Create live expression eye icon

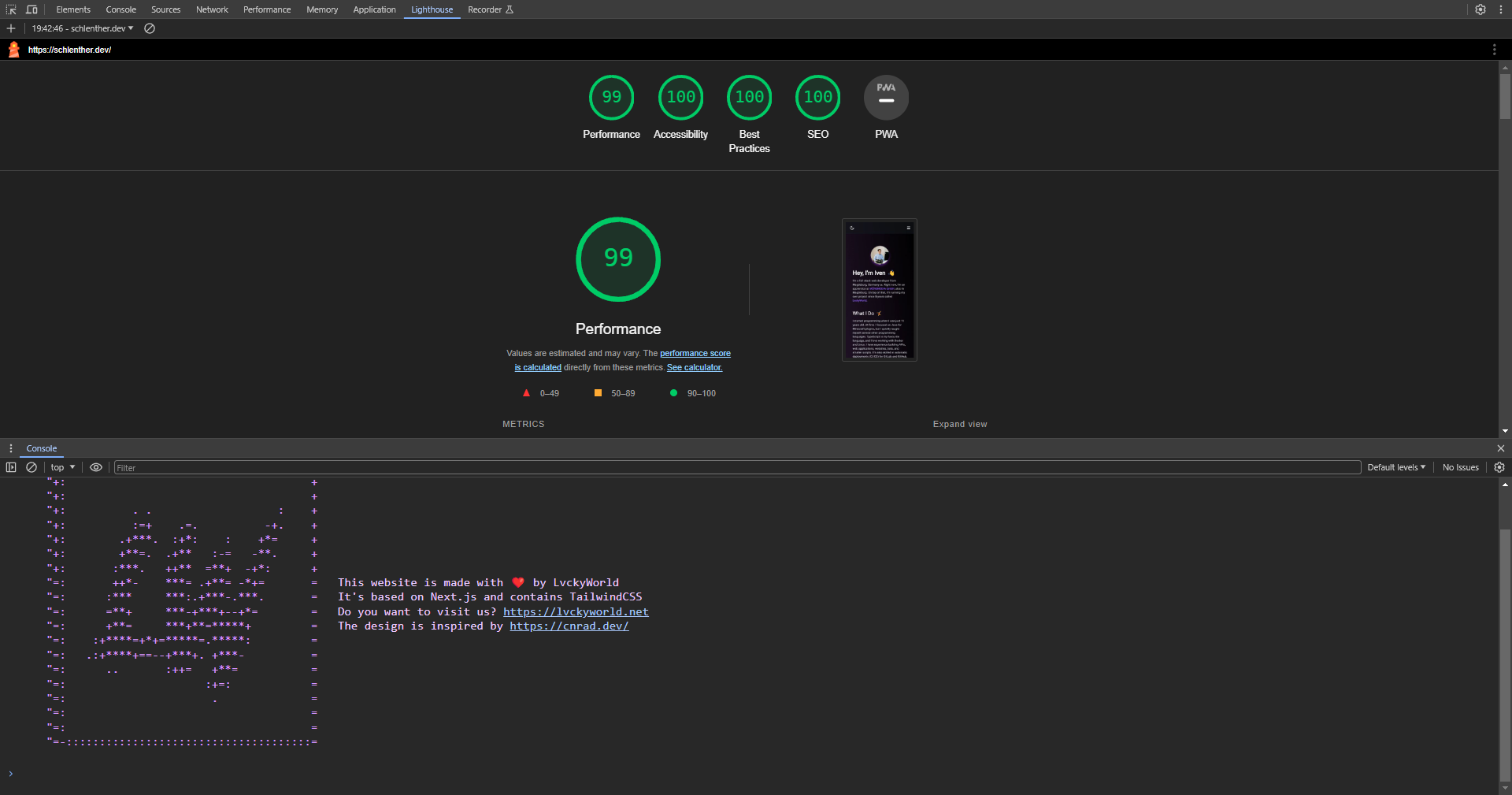point(96,467)
